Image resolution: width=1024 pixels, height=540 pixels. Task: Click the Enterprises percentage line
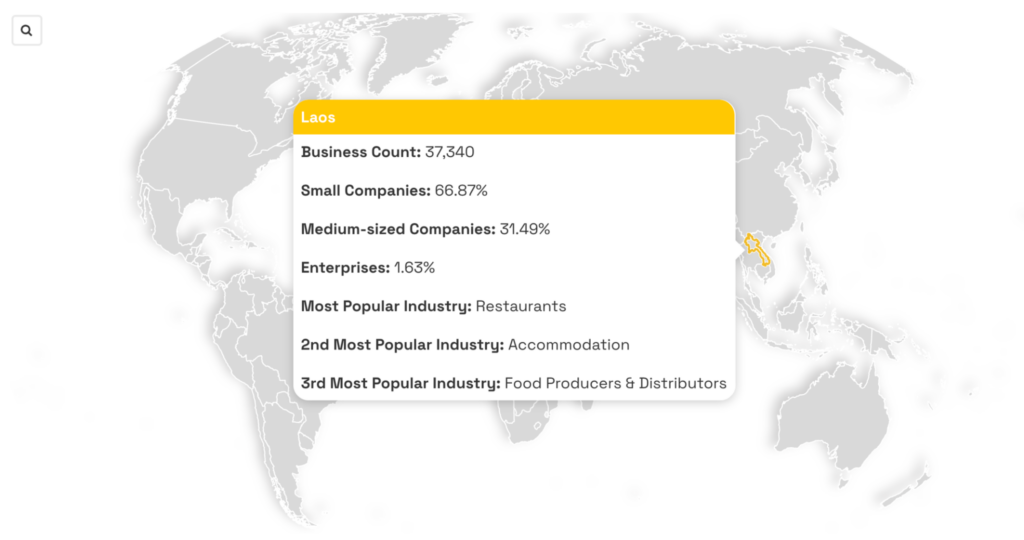[368, 267]
